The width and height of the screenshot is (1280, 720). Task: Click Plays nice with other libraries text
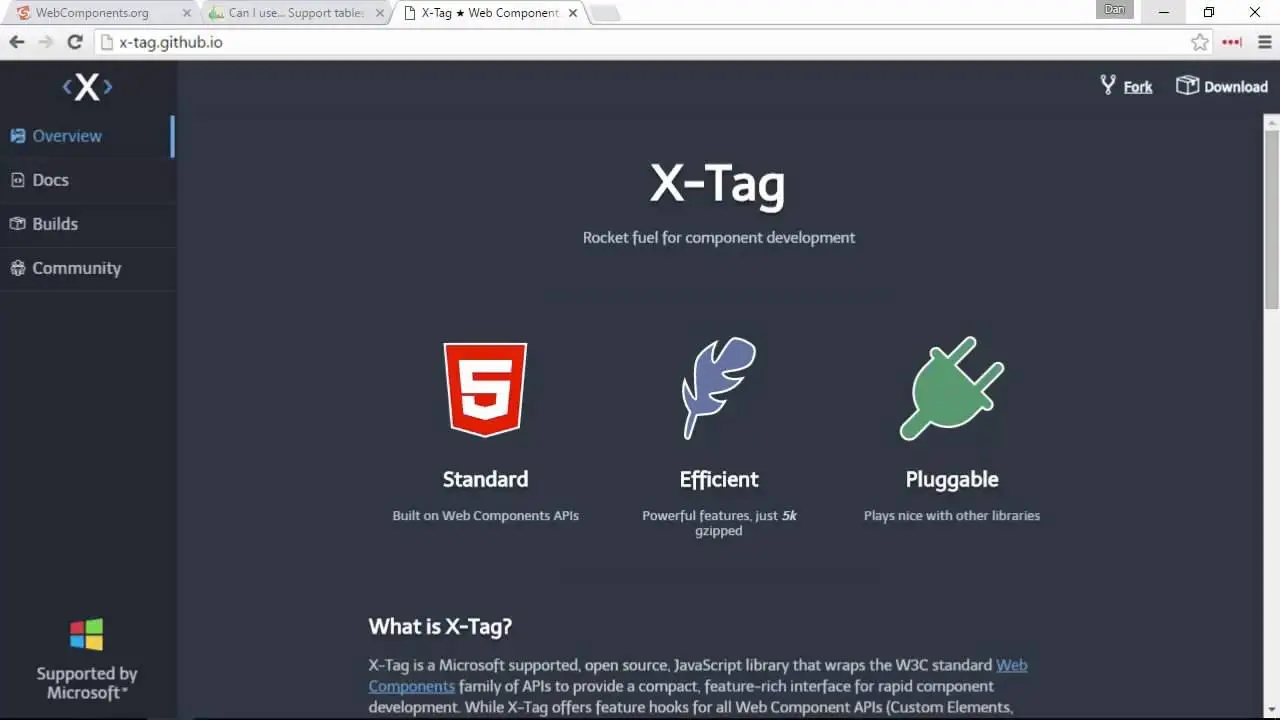pyautogui.click(x=952, y=516)
